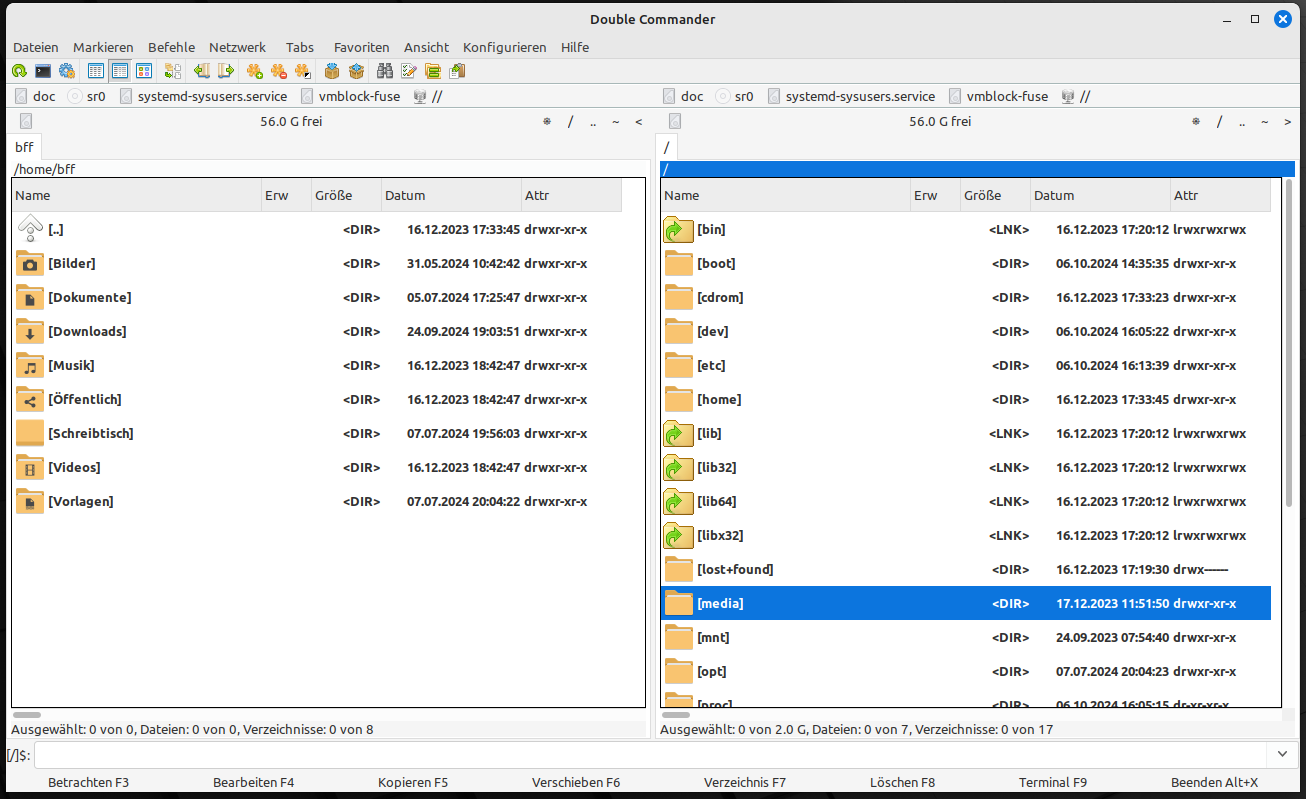
Task: Open the options gear icon in the toolbar
Action: tap(67, 71)
